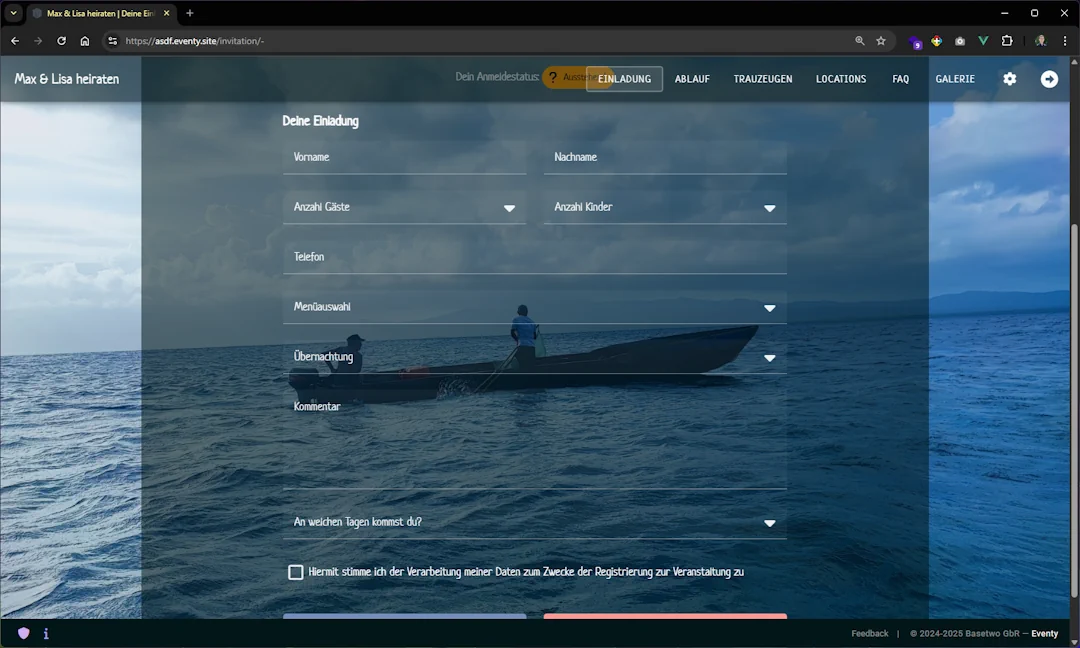The image size is (1080, 648).
Task: Click the Eventy link in the footer
Action: pyautogui.click(x=1044, y=633)
